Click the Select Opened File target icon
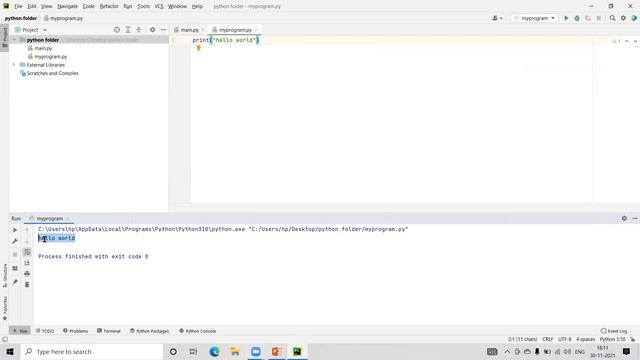Screen dimensions: 640x360 (x=117, y=30)
